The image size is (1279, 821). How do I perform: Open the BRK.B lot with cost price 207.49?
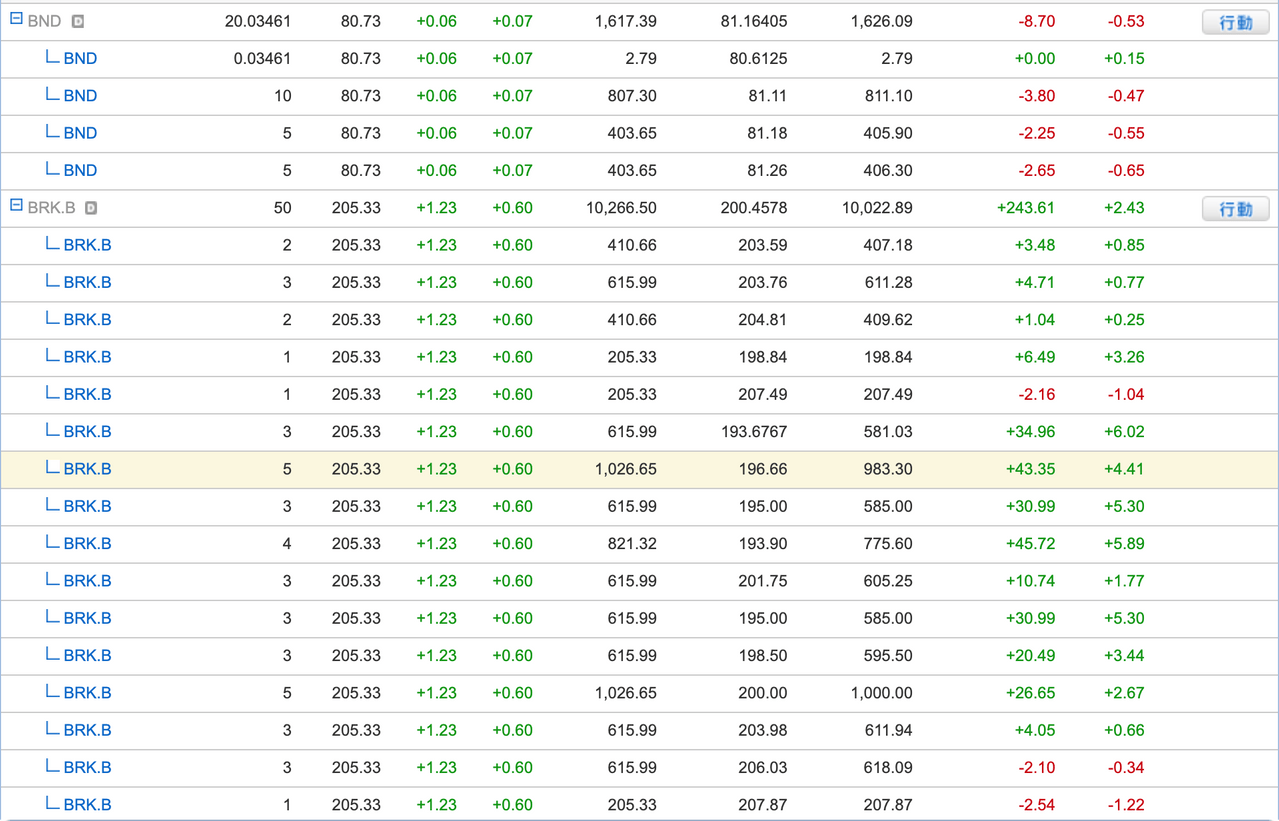point(87,394)
